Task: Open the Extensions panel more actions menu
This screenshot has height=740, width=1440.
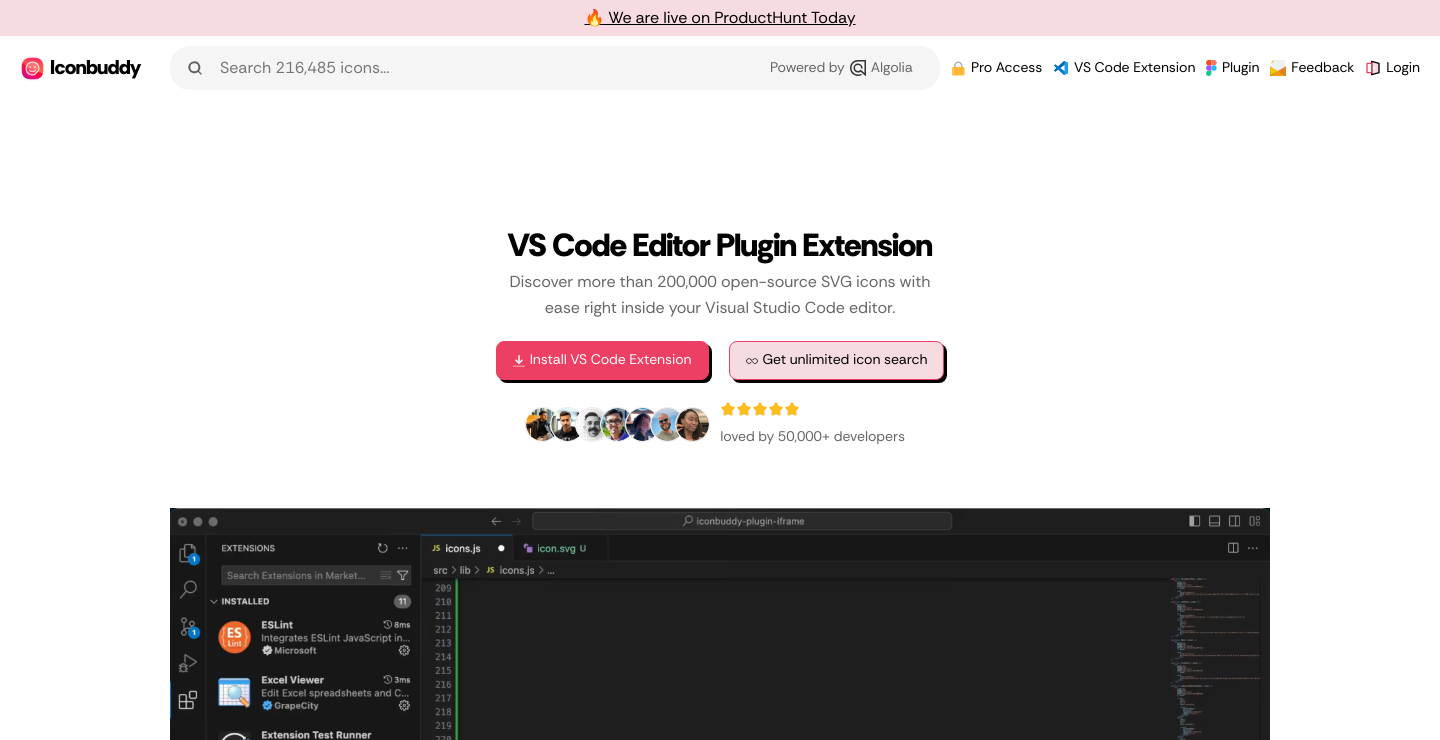Action: click(x=403, y=548)
